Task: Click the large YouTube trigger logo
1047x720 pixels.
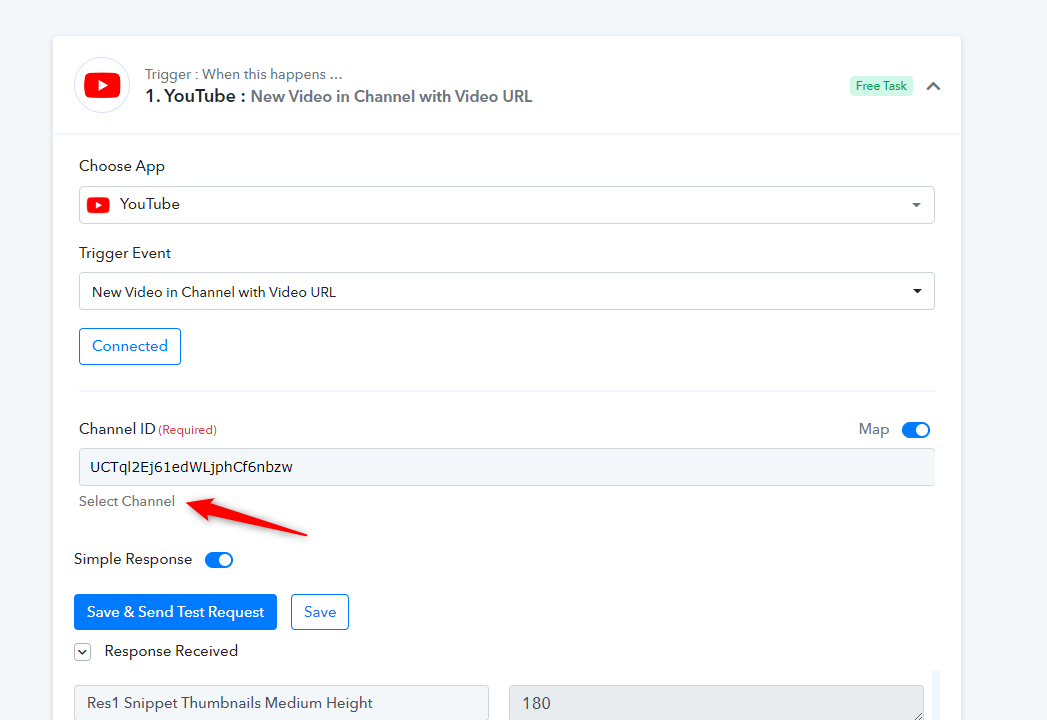Action: pyautogui.click(x=102, y=85)
